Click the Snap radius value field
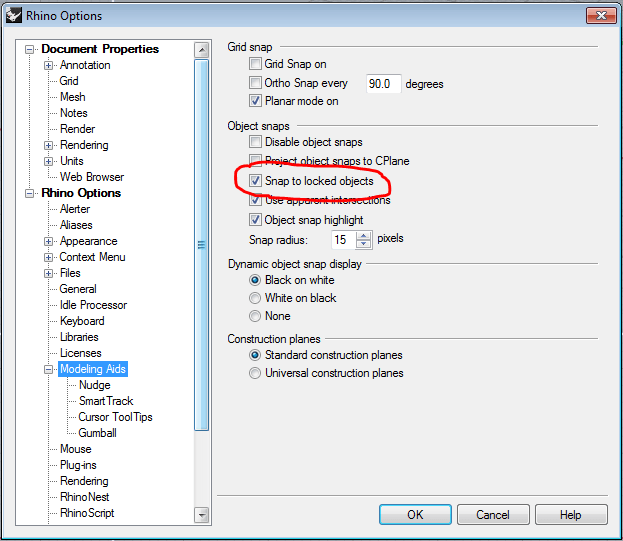 click(x=343, y=240)
